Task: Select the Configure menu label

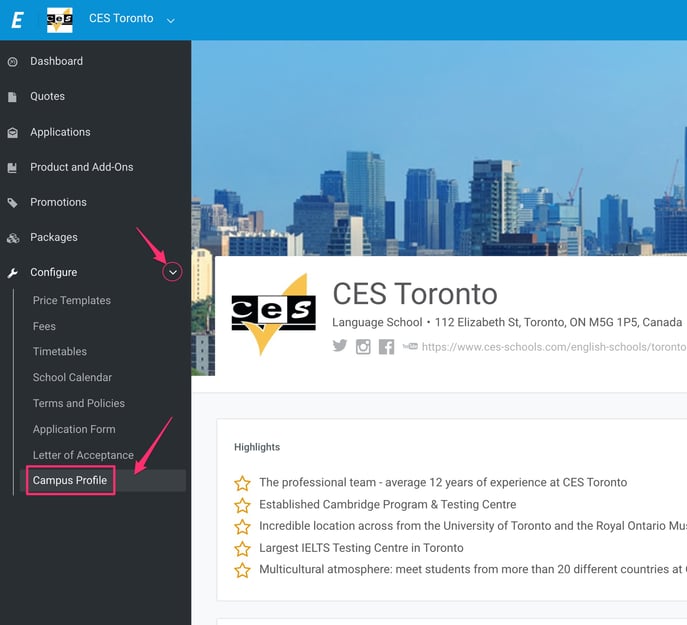Action: click(x=53, y=272)
